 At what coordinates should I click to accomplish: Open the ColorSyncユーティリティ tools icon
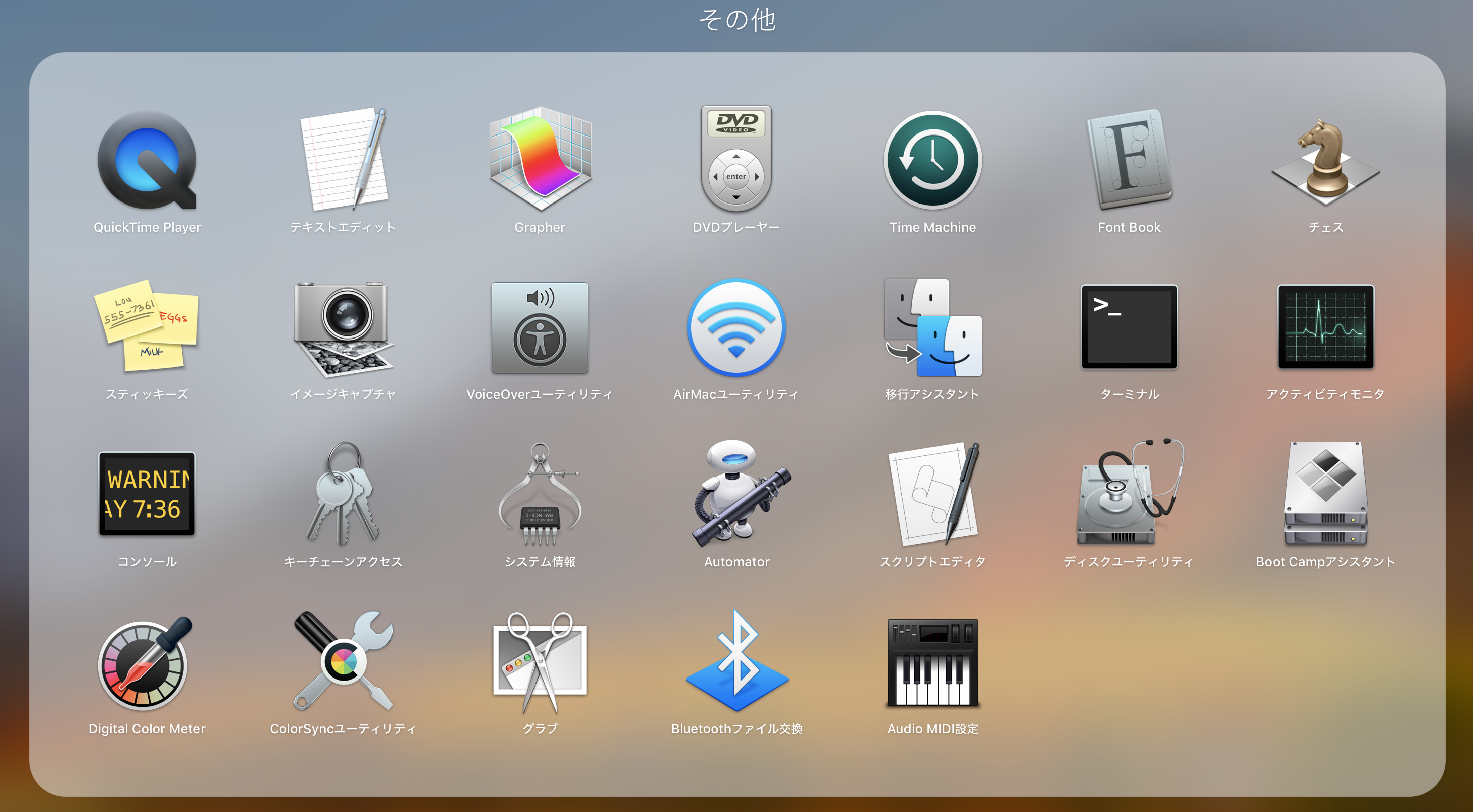point(344,661)
